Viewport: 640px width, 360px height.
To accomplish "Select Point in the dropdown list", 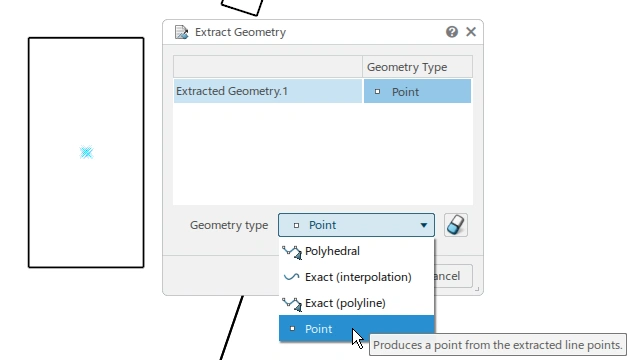I will 356,329.
